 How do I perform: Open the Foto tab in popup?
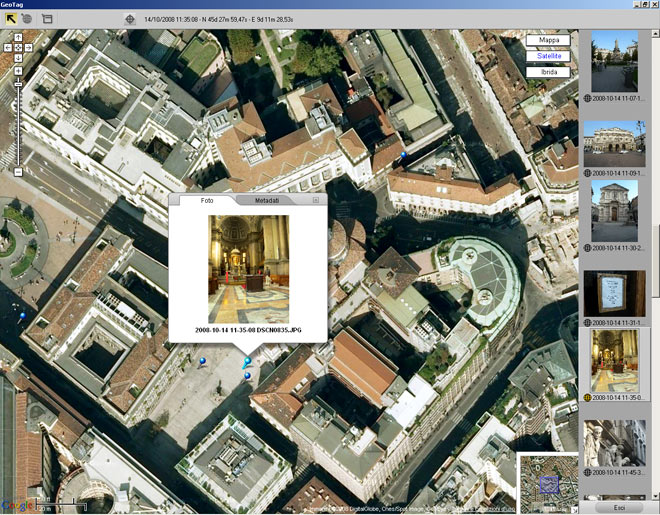[207, 200]
